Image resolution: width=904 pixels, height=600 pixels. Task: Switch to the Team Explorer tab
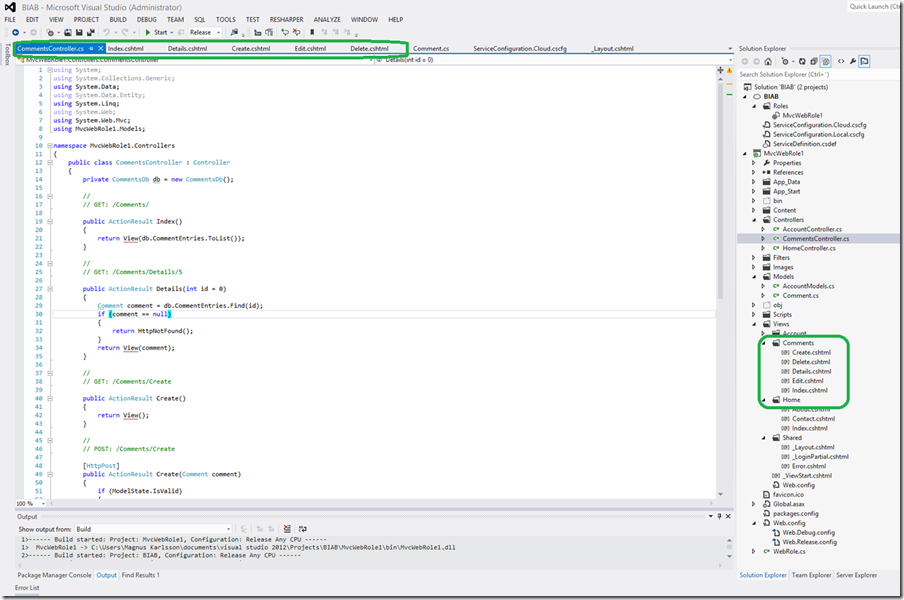pos(811,575)
